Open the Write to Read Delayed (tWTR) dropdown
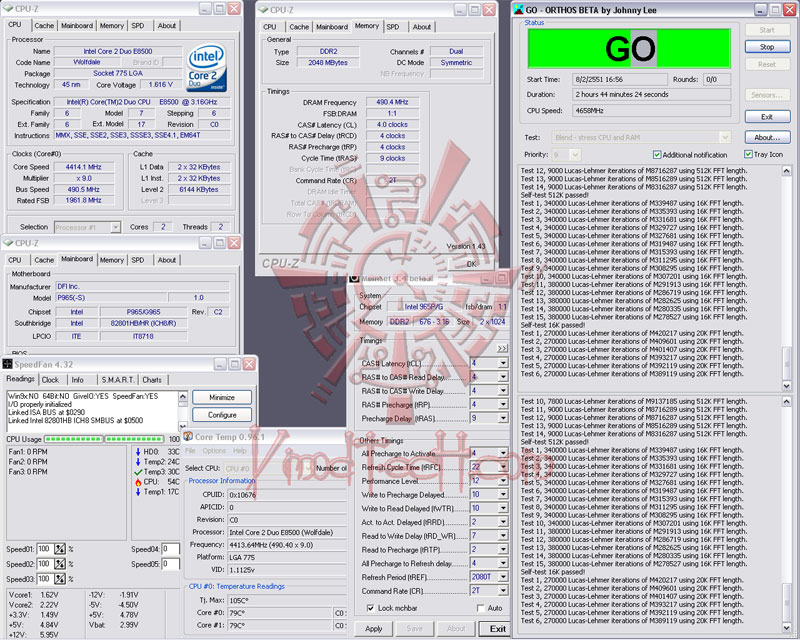 point(503,508)
